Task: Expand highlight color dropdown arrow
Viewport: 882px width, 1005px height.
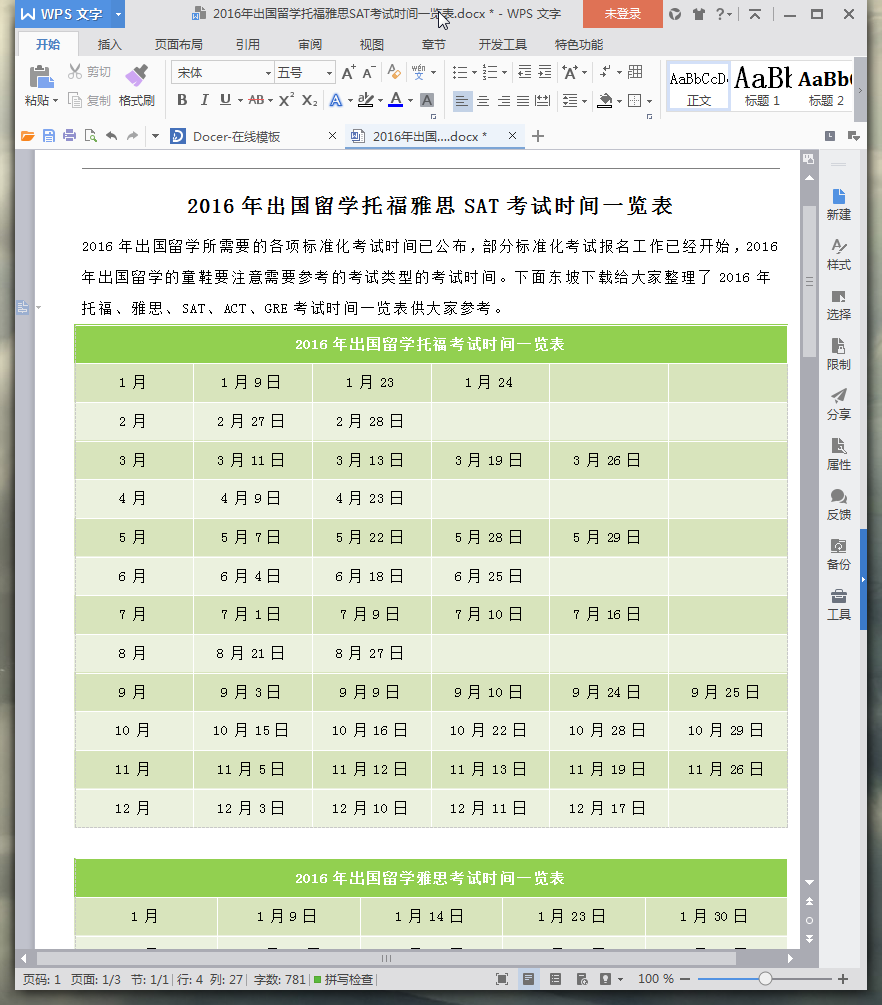Action: [x=380, y=101]
